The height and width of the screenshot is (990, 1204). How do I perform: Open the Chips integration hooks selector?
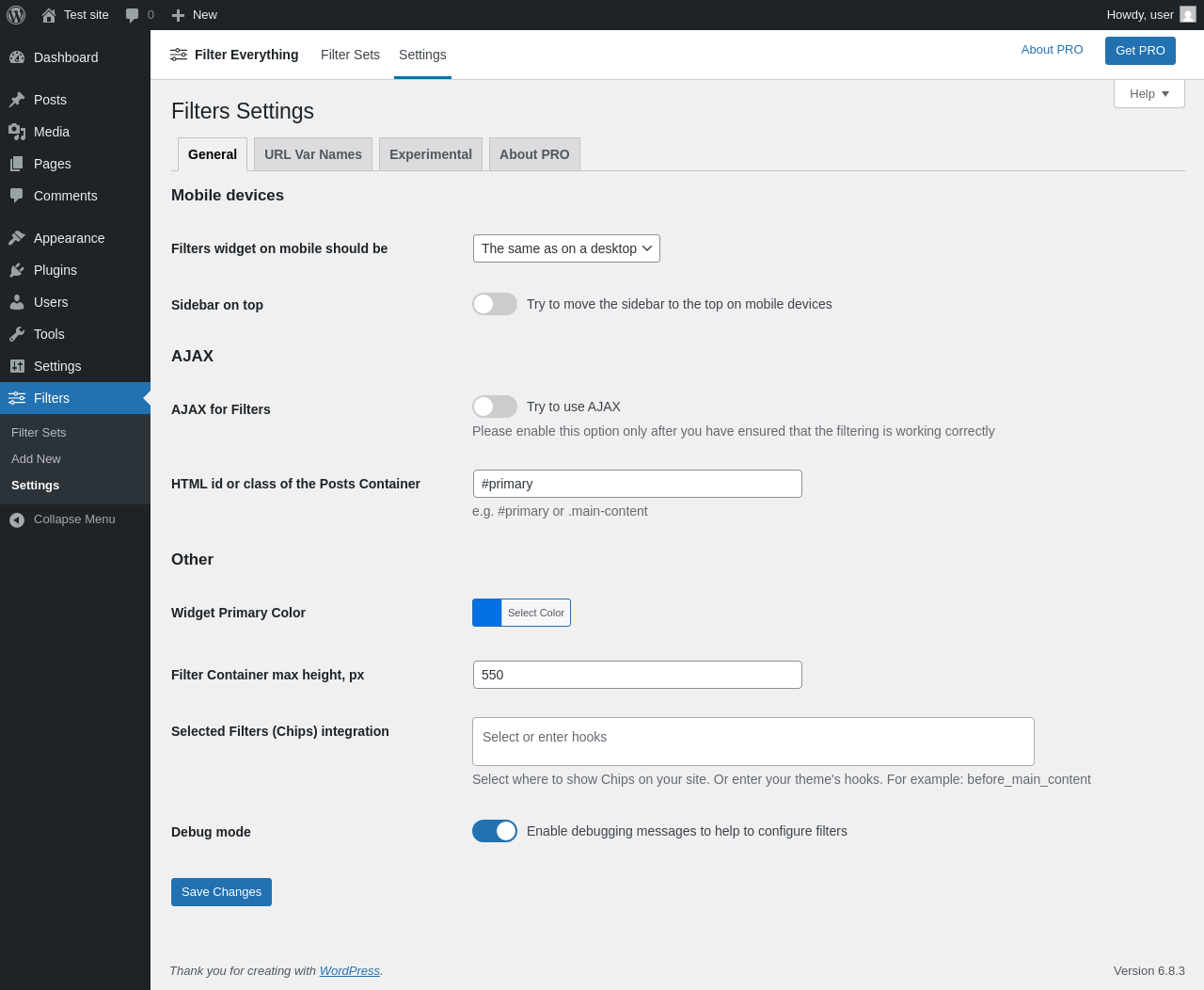[x=752, y=742]
